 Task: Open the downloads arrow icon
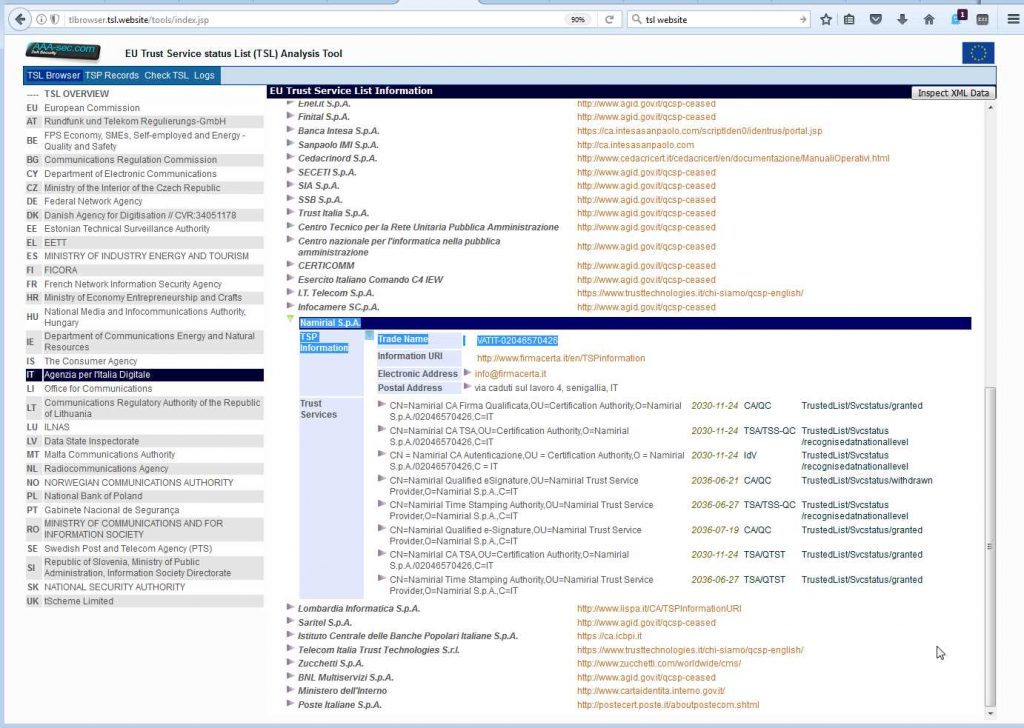(902, 19)
